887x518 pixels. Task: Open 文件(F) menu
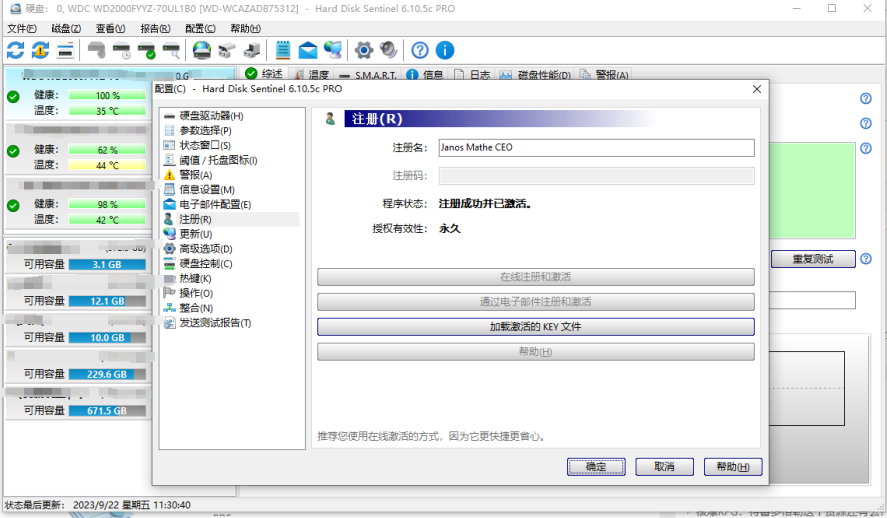(x=21, y=28)
